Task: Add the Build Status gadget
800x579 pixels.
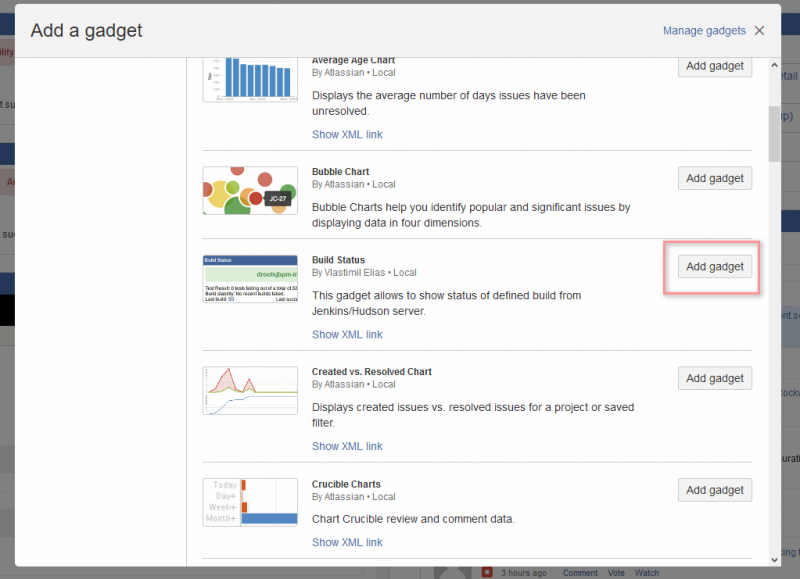Action: point(715,266)
